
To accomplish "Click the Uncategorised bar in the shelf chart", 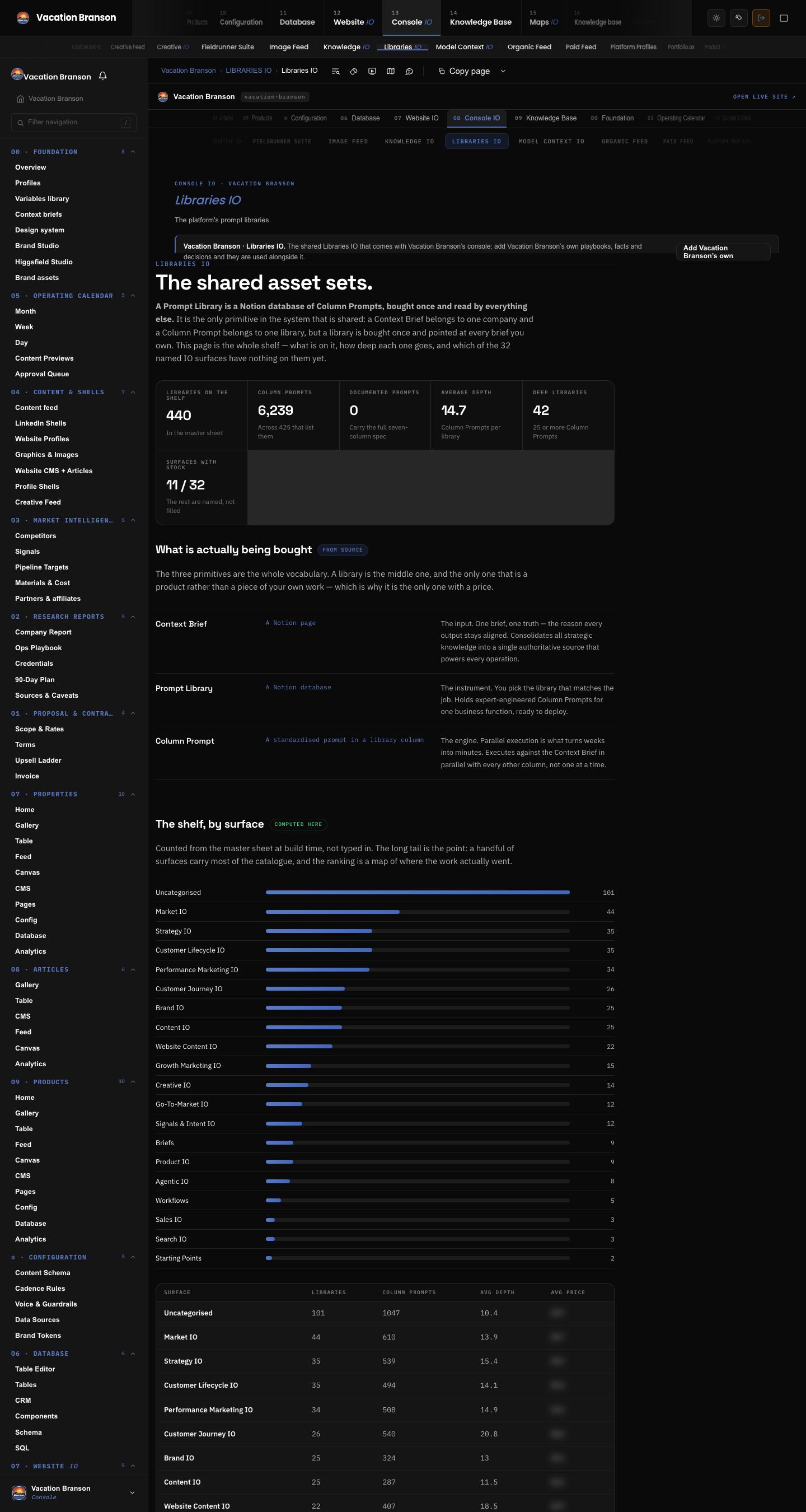I will click(418, 893).
